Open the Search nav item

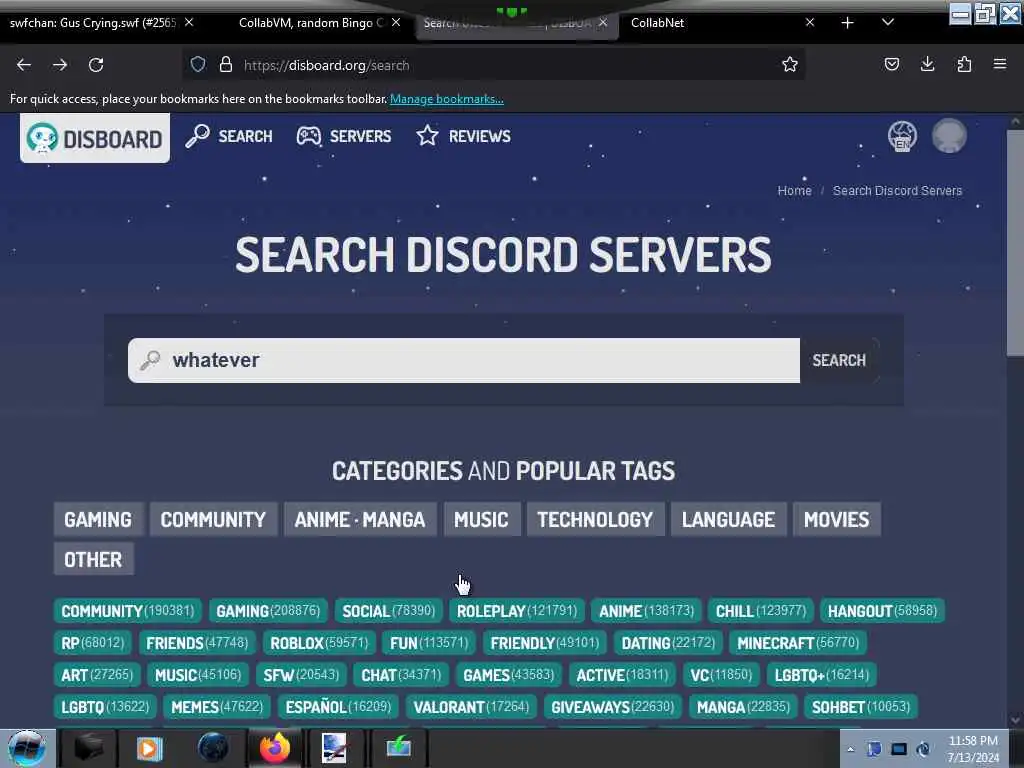click(x=229, y=136)
